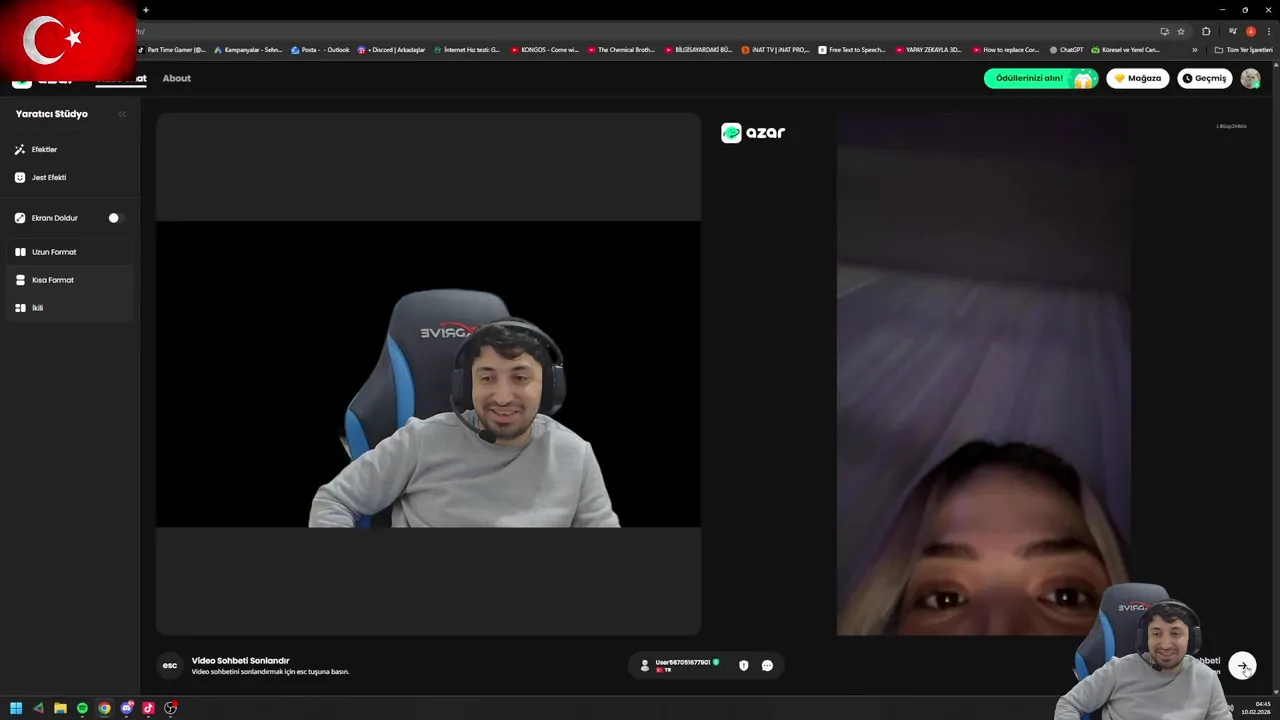The width and height of the screenshot is (1280, 720).
Task: Open the Kampanyalar bookmark
Action: tap(248, 50)
